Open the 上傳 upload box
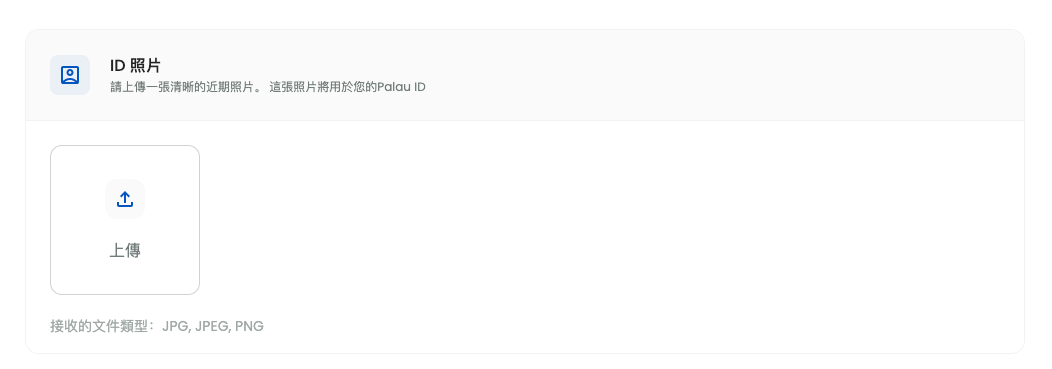This screenshot has width=1052, height=369. (125, 220)
